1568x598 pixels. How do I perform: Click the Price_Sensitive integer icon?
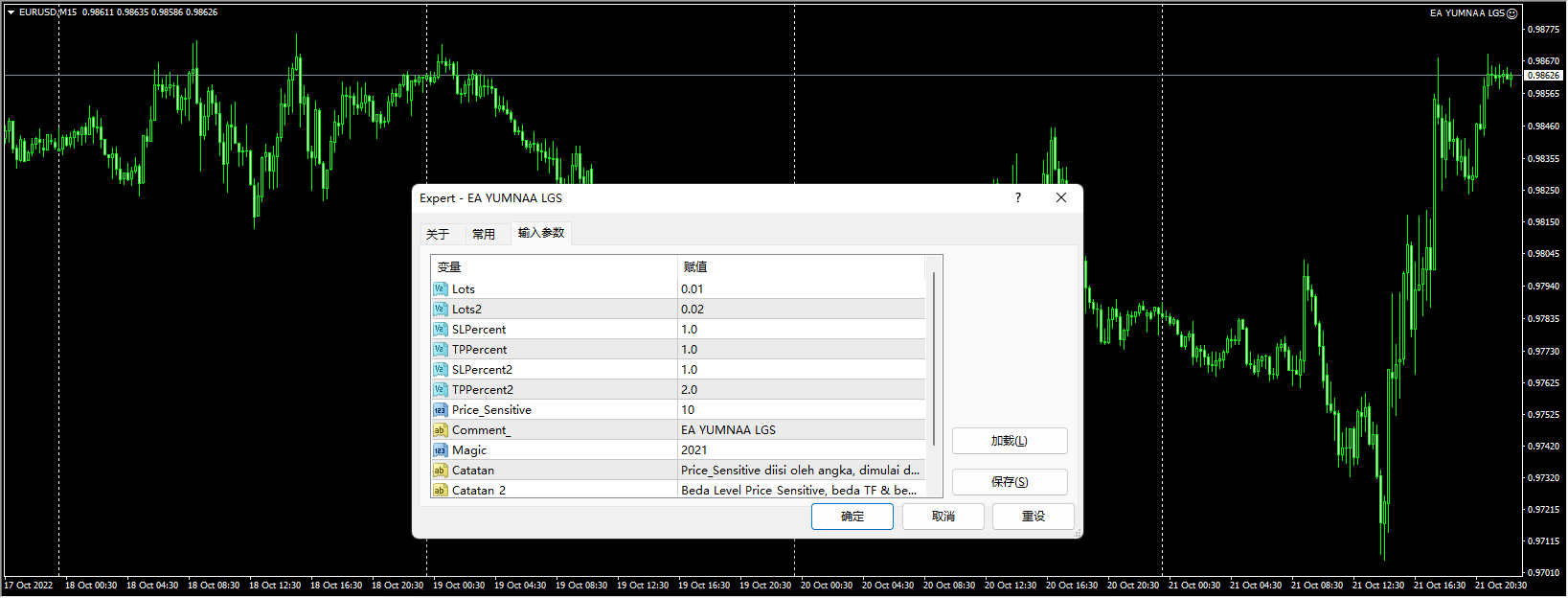pyautogui.click(x=440, y=410)
